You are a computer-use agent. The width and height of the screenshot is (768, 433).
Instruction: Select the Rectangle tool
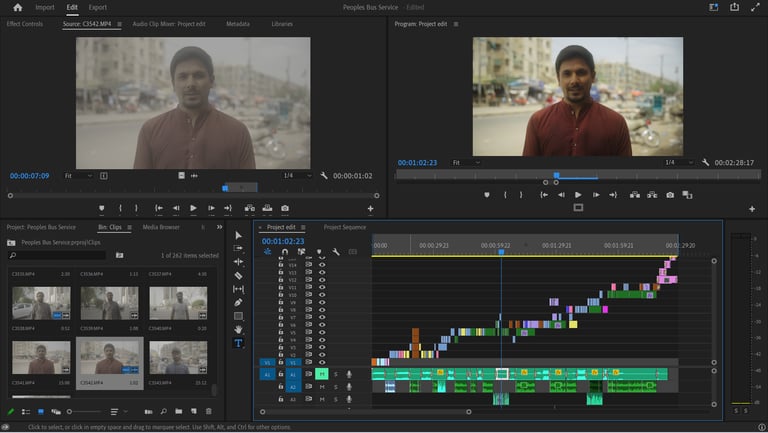pyautogui.click(x=238, y=316)
